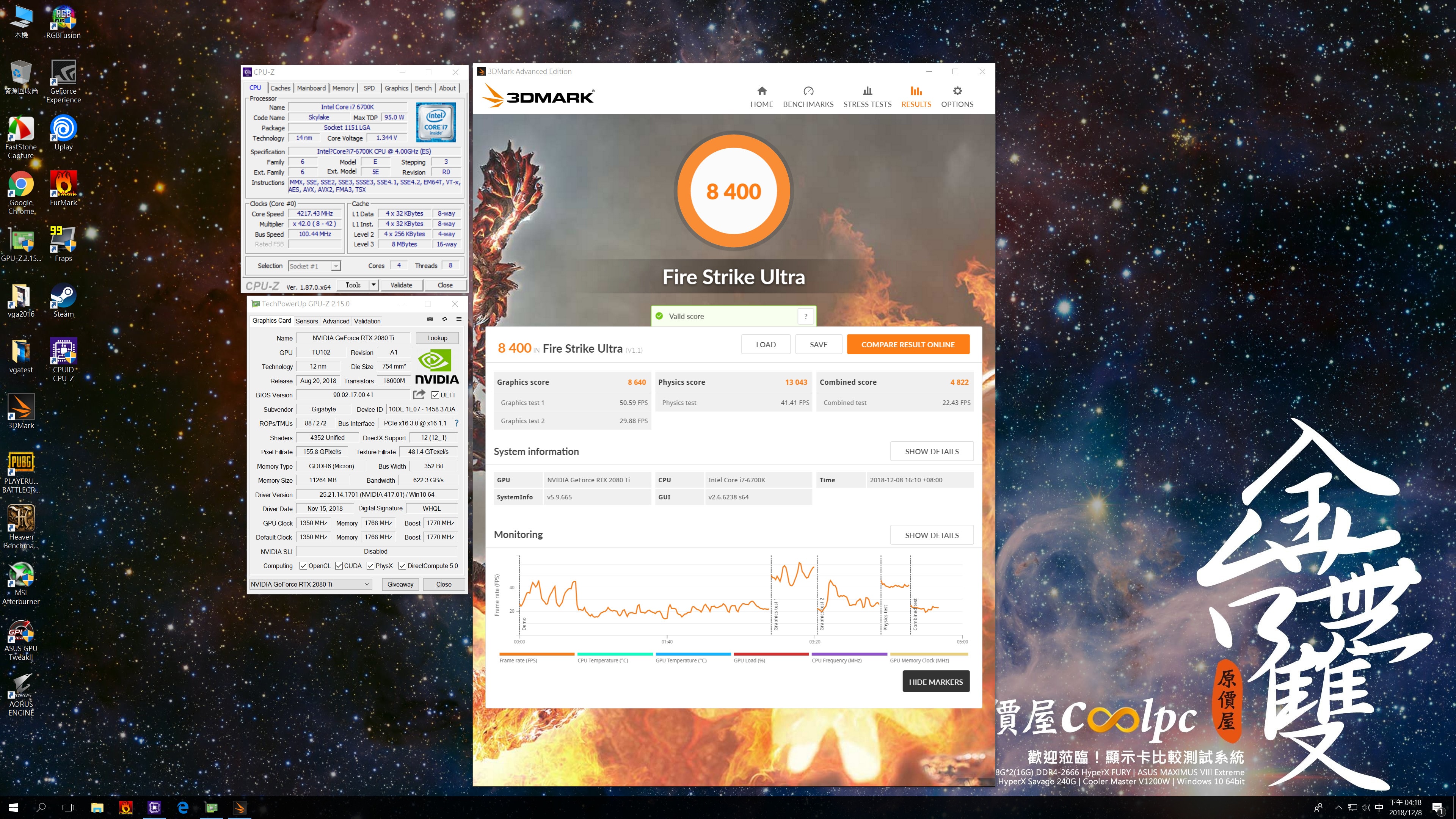The width and height of the screenshot is (1456, 819).
Task: Toggle PhysX checkbox in GPU-Z
Action: (370, 566)
